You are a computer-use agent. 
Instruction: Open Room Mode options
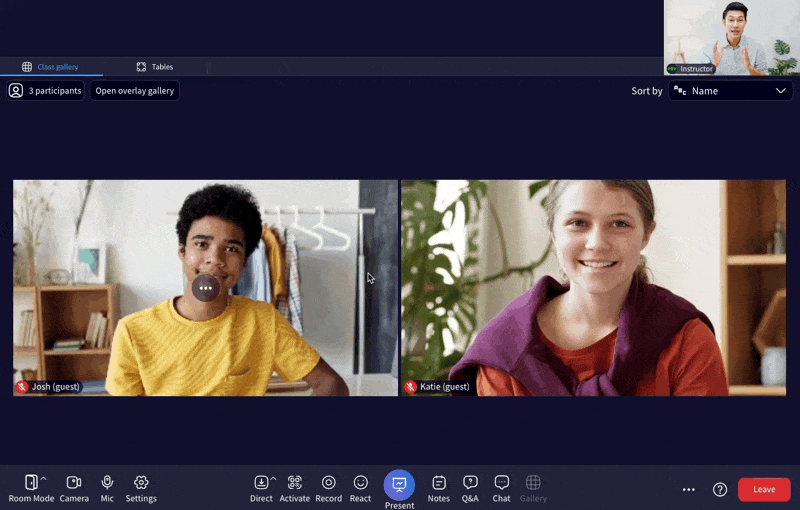coord(31,489)
